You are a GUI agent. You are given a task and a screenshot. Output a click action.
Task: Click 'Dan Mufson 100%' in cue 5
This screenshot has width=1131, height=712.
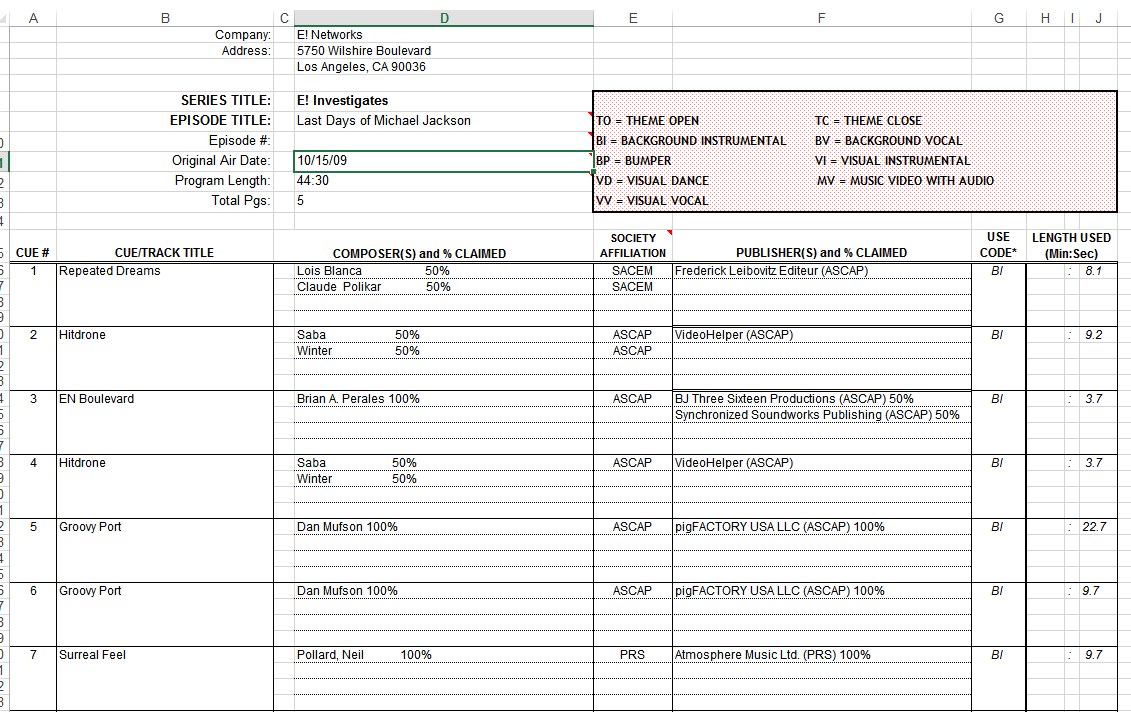pyautogui.click(x=347, y=527)
